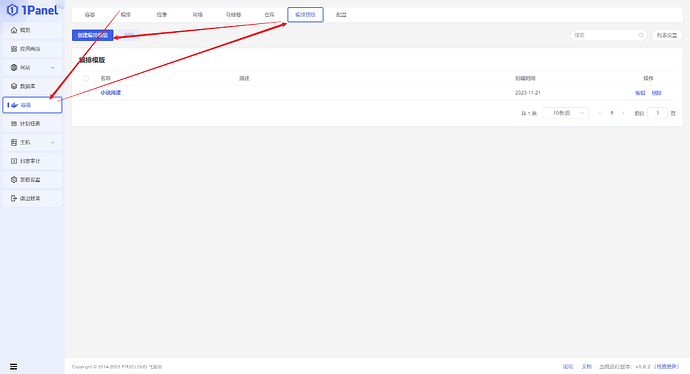This screenshot has height=374, width=690.
Task: Switch to the 存储卷 tab
Action: point(233,15)
